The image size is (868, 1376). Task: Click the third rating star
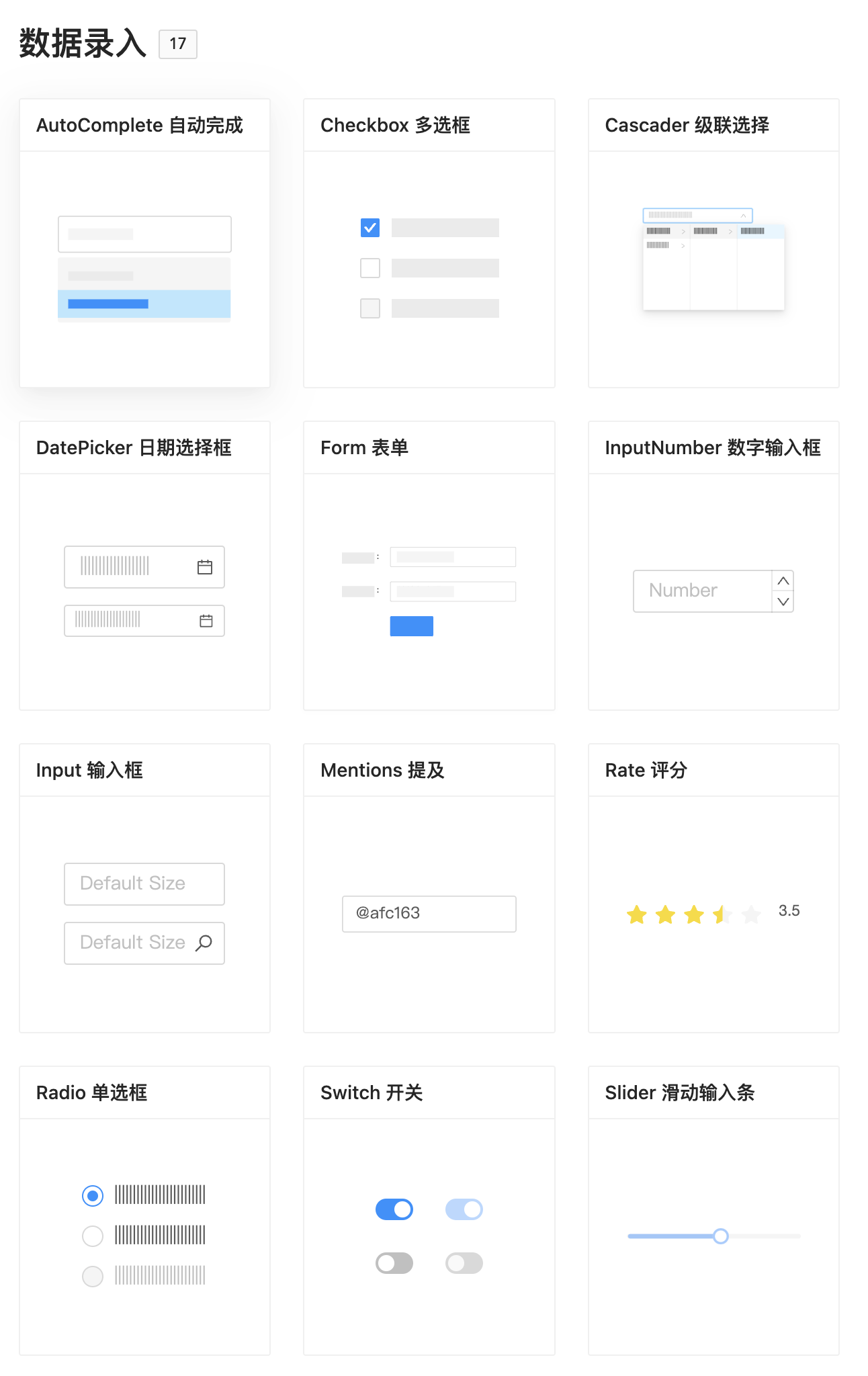pyautogui.click(x=694, y=914)
